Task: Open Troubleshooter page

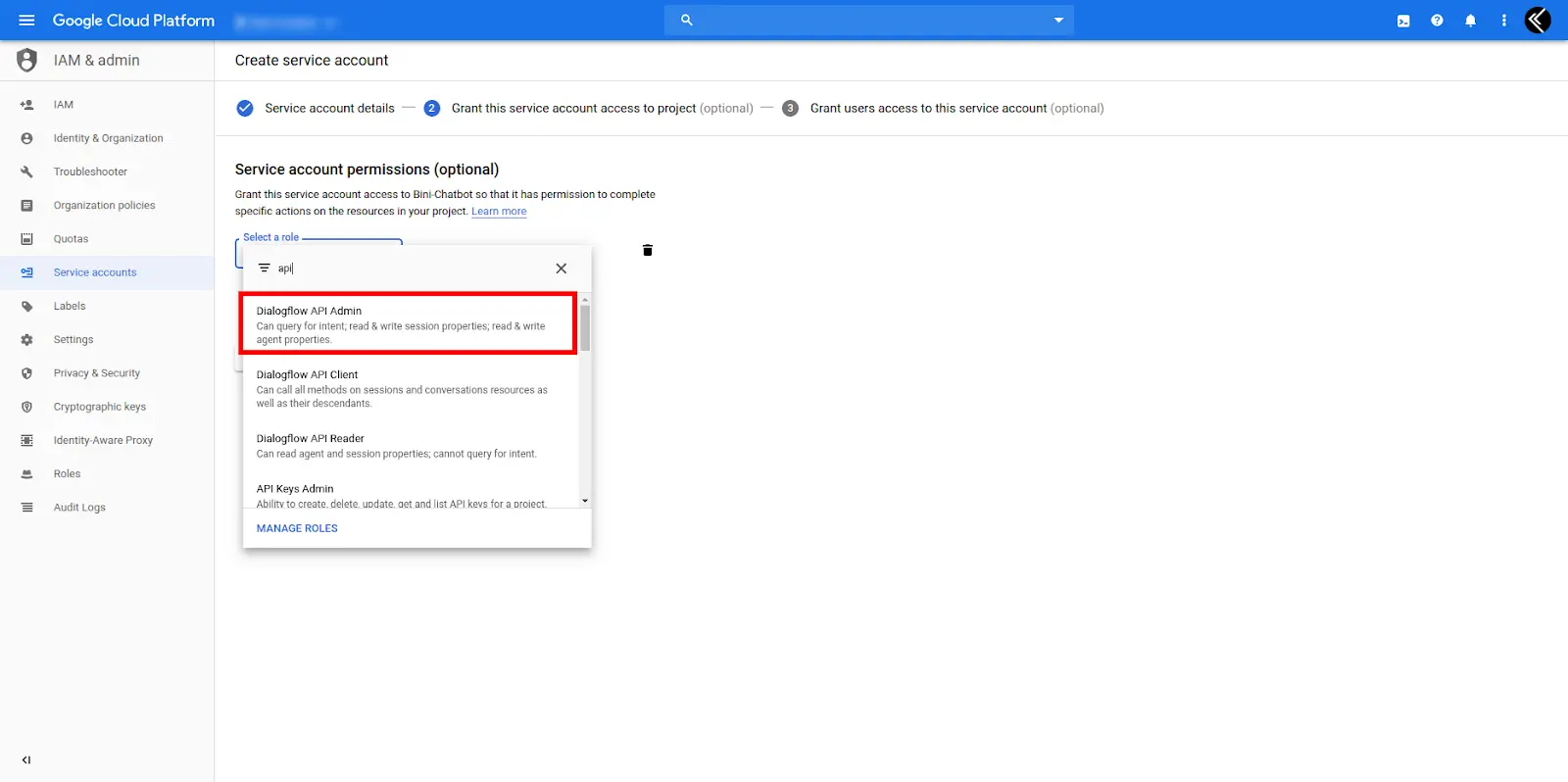Action: (x=90, y=171)
